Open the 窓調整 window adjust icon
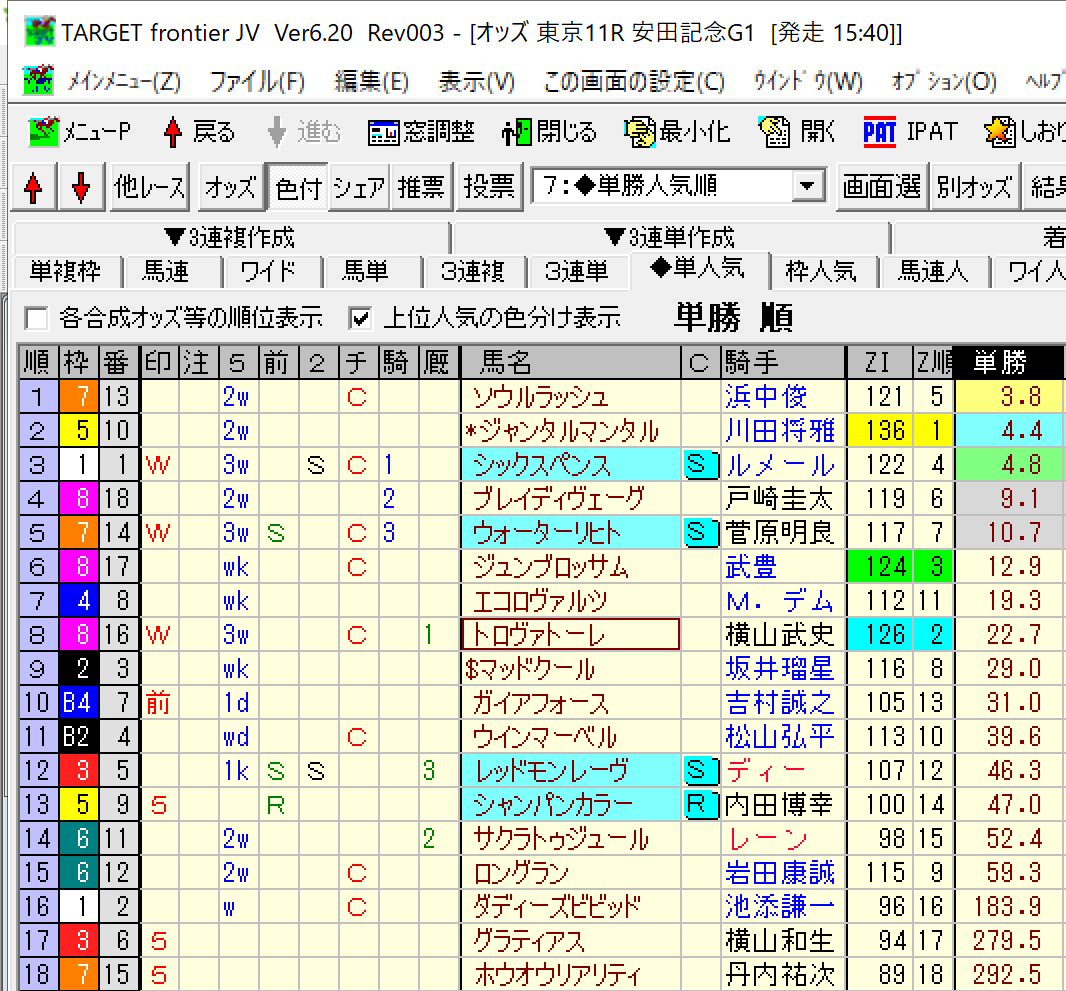Viewport: 1066px width, 991px height. coord(383,133)
